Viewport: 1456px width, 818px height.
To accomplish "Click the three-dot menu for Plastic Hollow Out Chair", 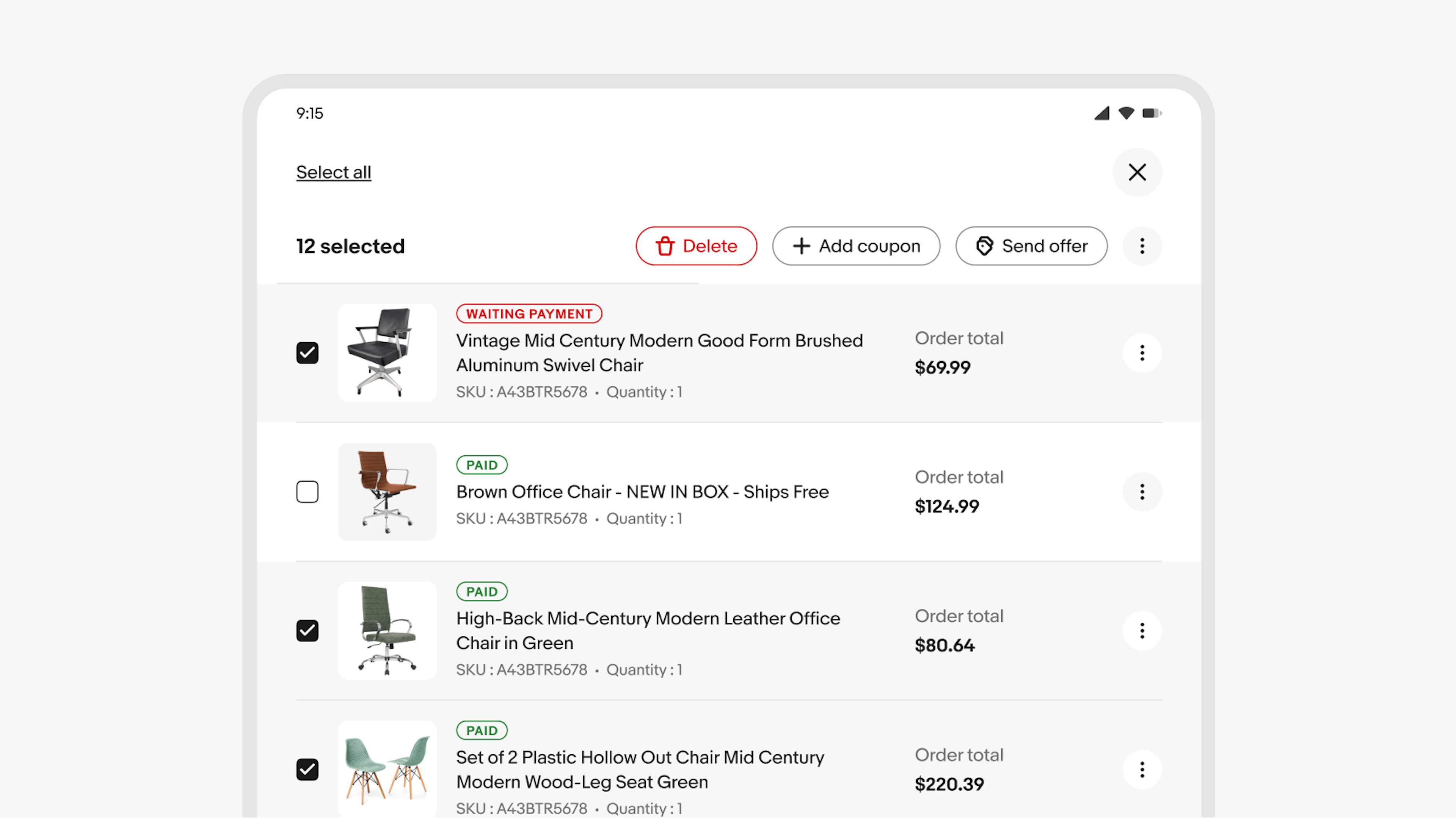I will pos(1141,769).
